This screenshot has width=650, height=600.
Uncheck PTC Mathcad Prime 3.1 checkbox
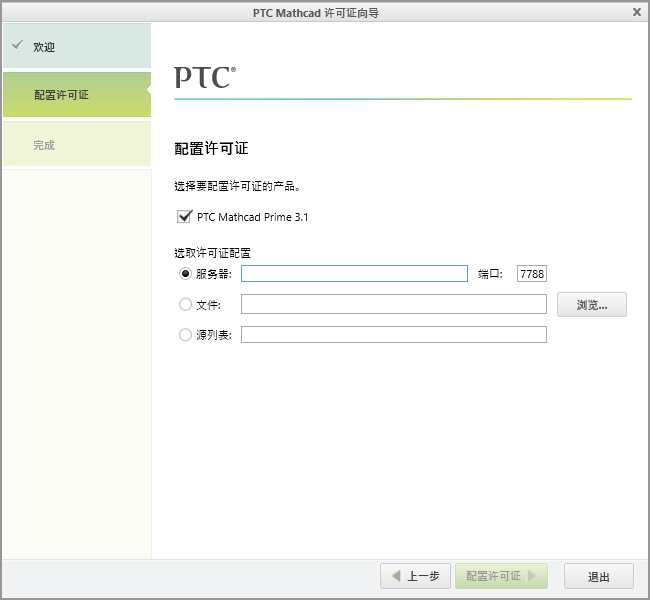point(184,216)
